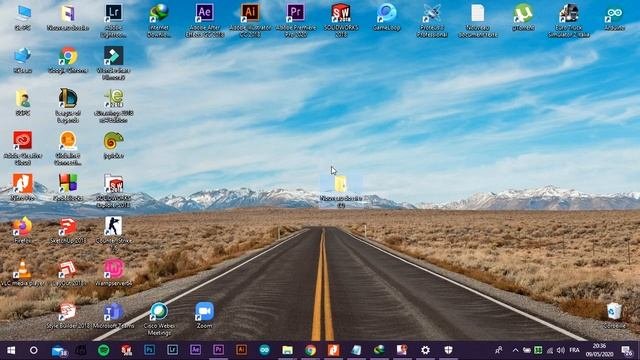Select Google Chrome desktop shortcut
The image size is (640, 360).
[x=68, y=60]
